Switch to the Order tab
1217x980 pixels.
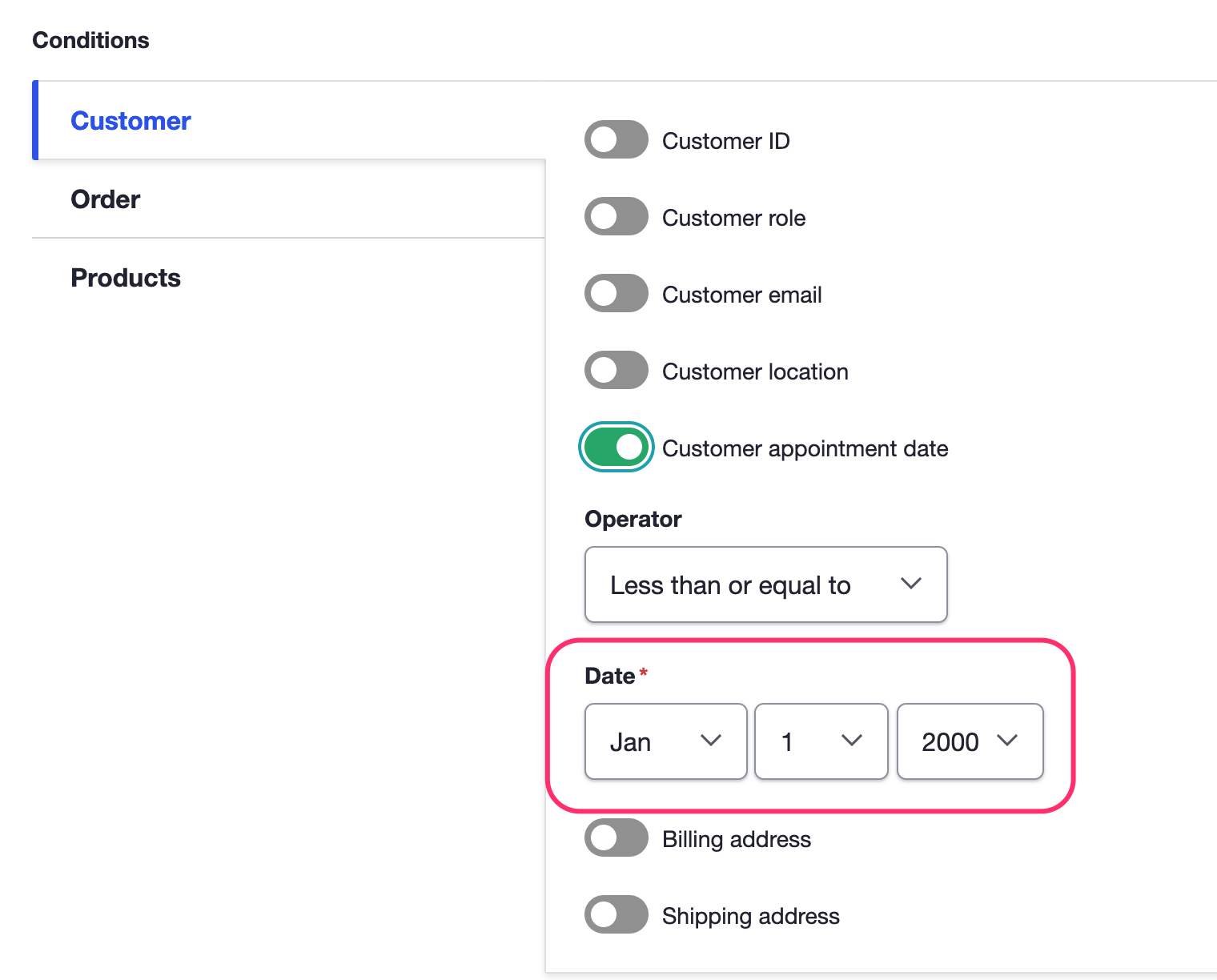tap(106, 199)
